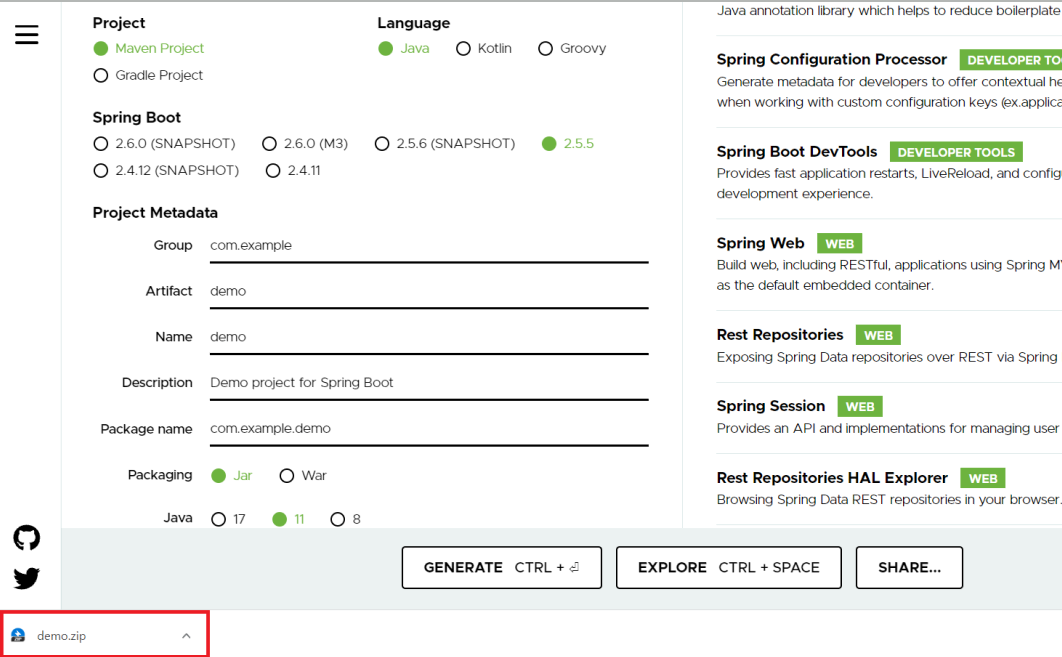Image resolution: width=1062 pixels, height=657 pixels.
Task: Click Spring Configuration Processor dependency title
Action: (831, 60)
